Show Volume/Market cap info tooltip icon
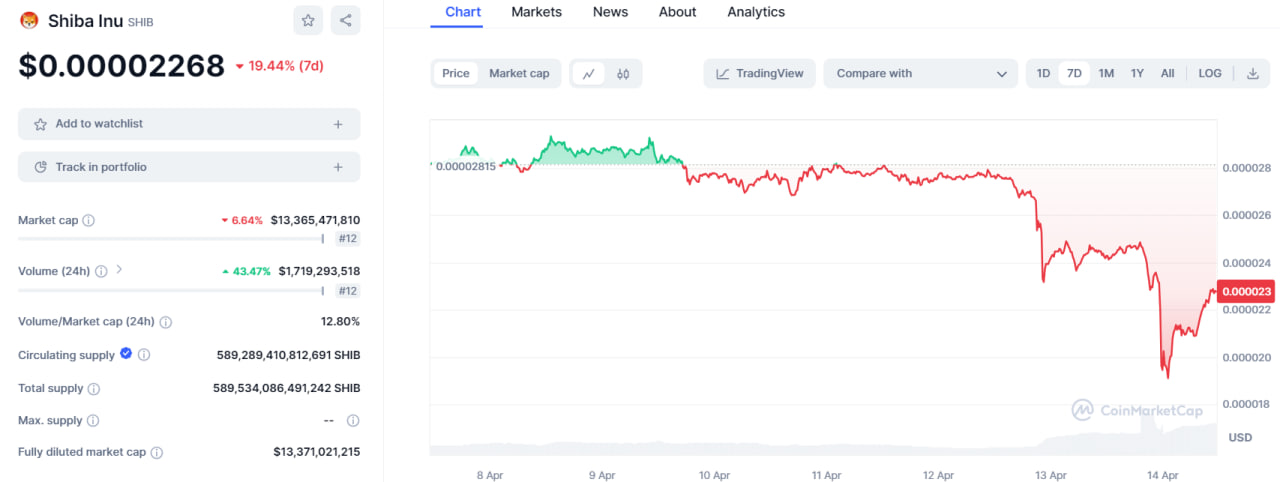 click(166, 322)
